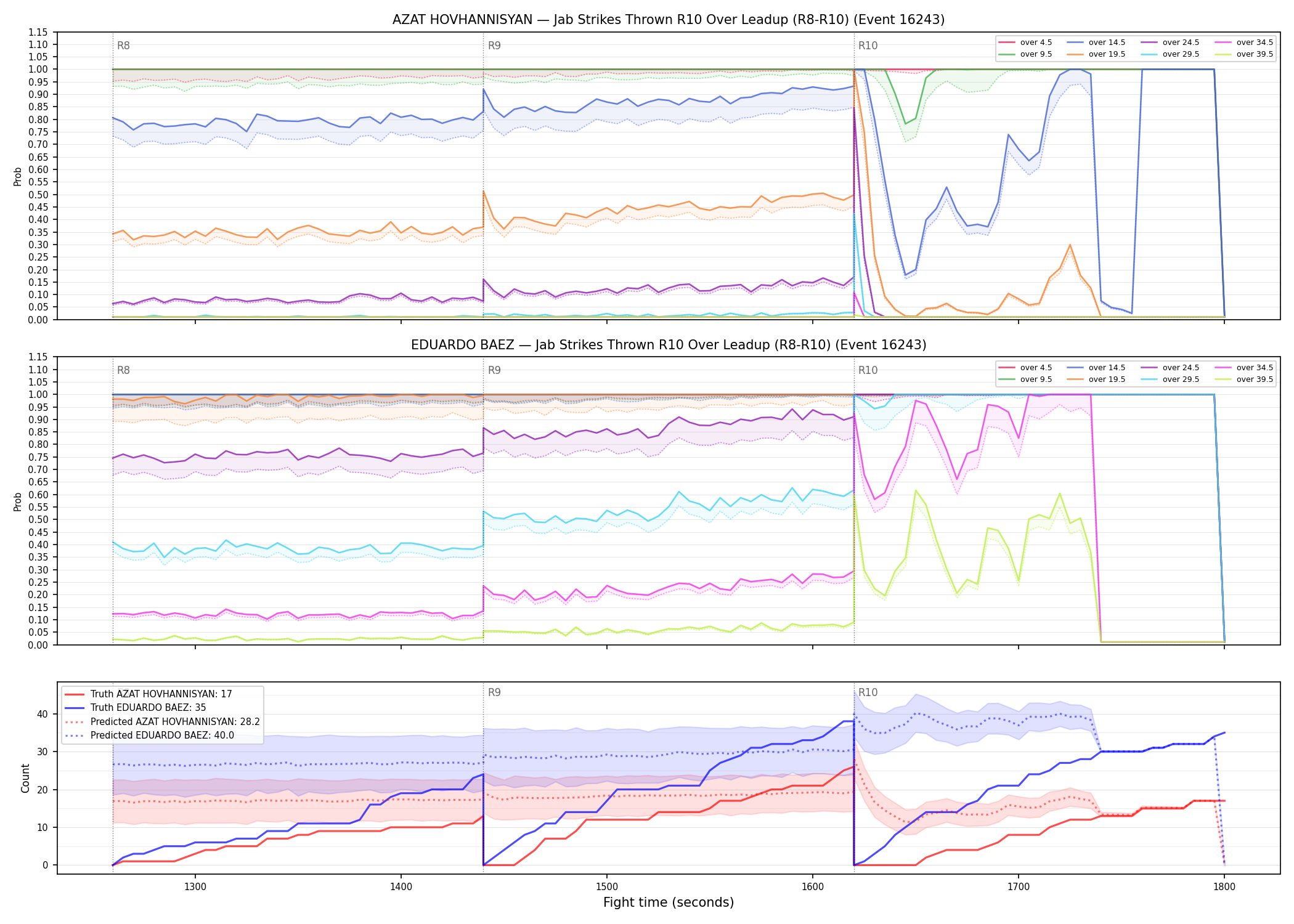Click the "Prob" axis label of the Hovhannisyan chart
This screenshot has width=1294, height=924.
tap(18, 176)
